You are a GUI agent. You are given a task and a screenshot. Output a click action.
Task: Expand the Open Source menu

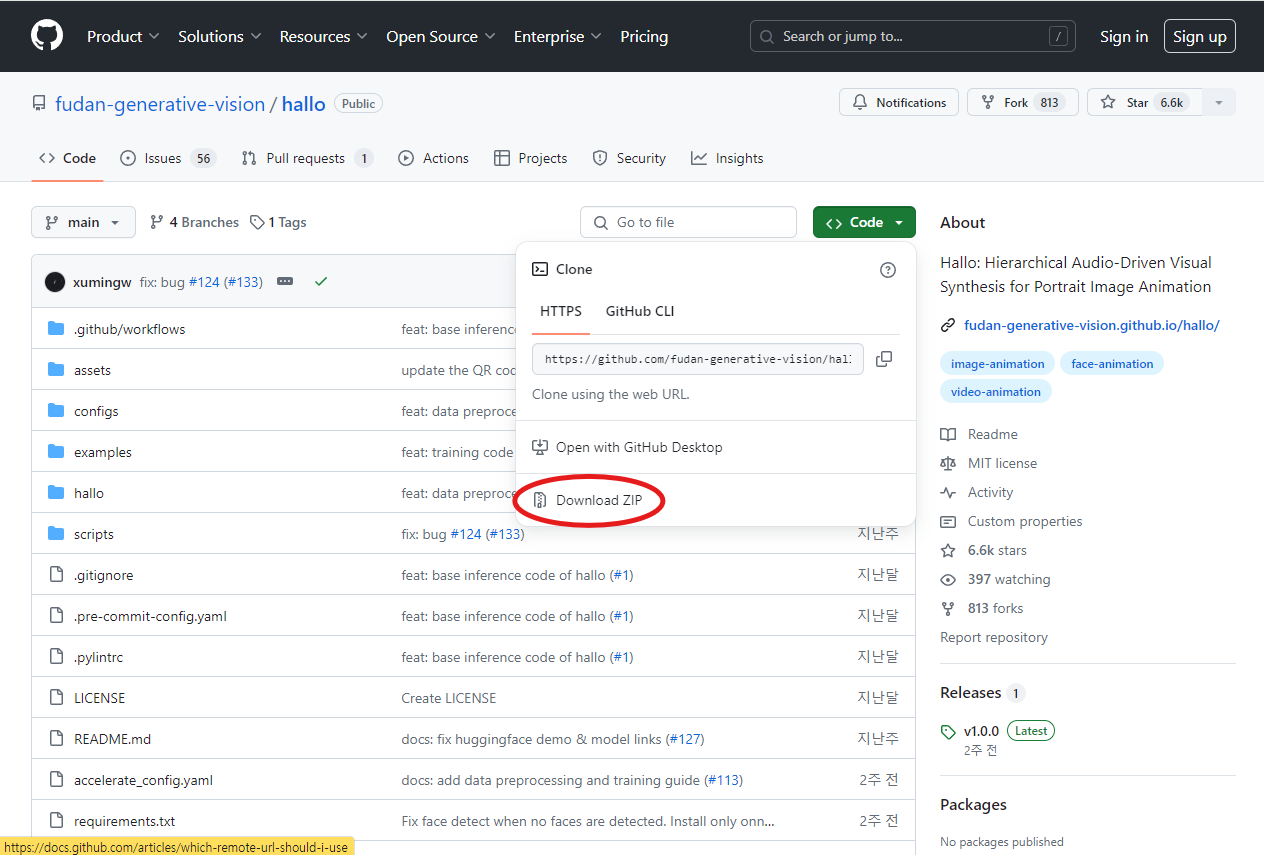pyautogui.click(x=441, y=36)
